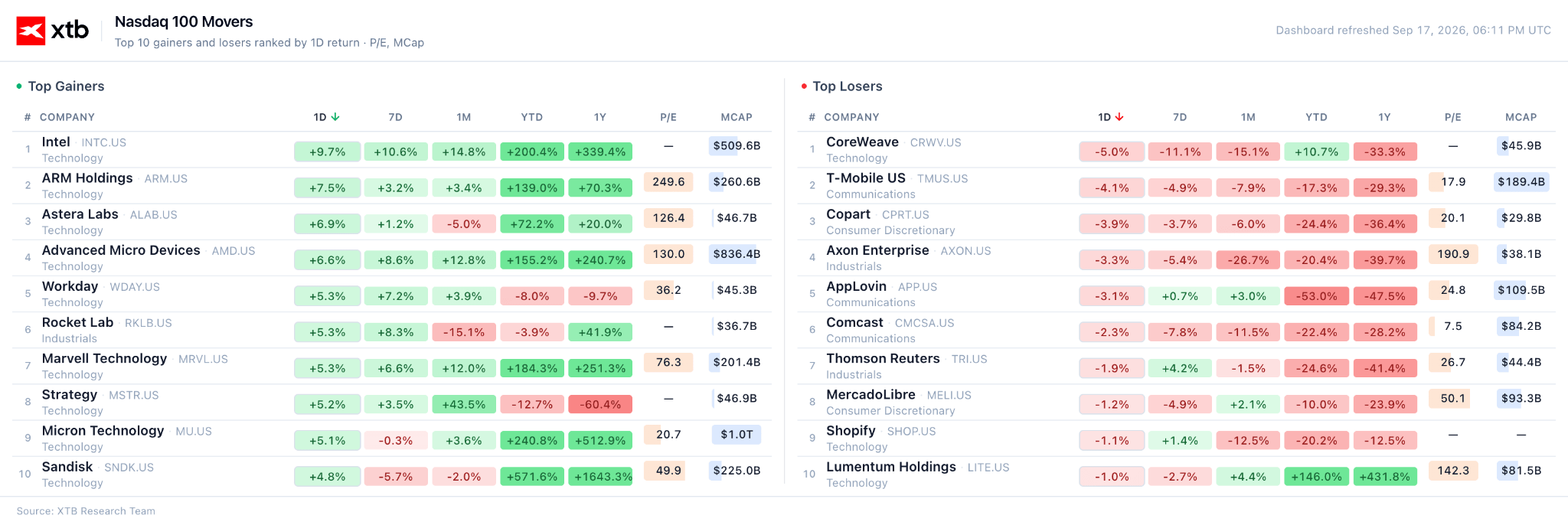The image size is (1568, 525).
Task: Open the Intel company name
Action: click(56, 142)
